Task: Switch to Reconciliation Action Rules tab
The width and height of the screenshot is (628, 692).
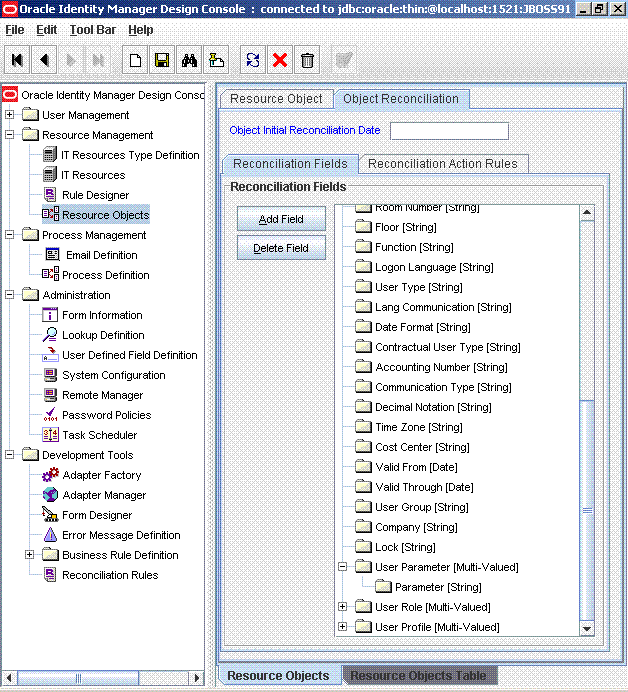Action: coord(443,164)
